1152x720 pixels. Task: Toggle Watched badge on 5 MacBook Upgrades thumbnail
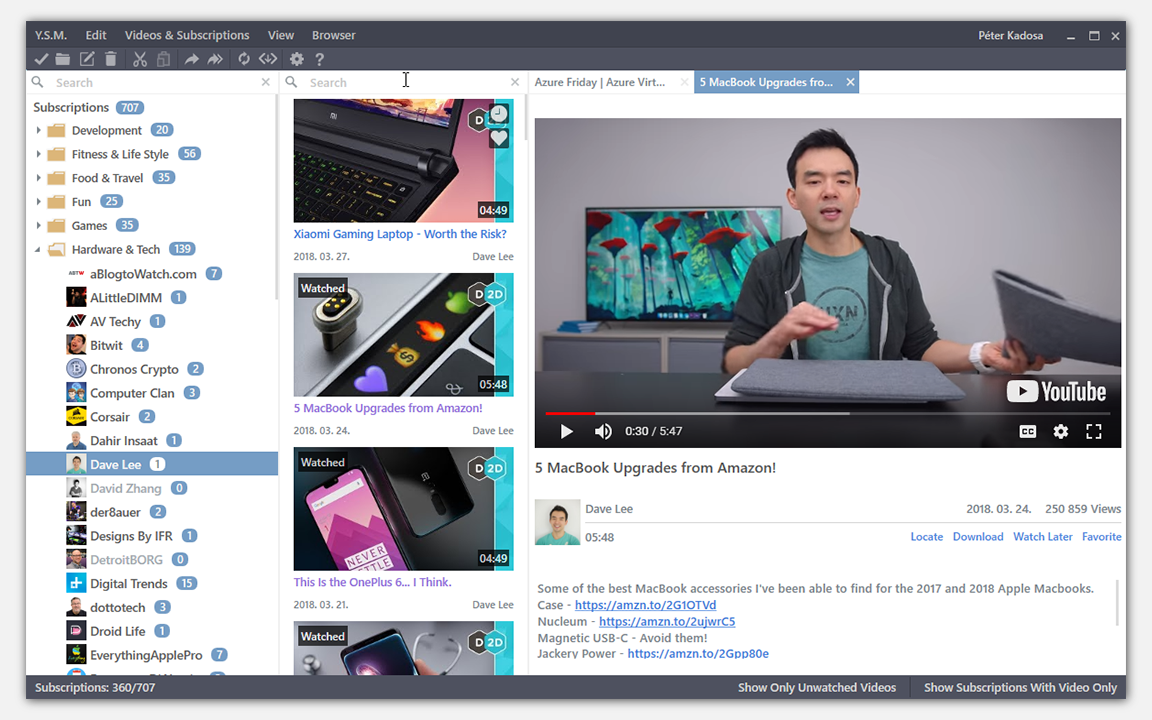point(323,288)
